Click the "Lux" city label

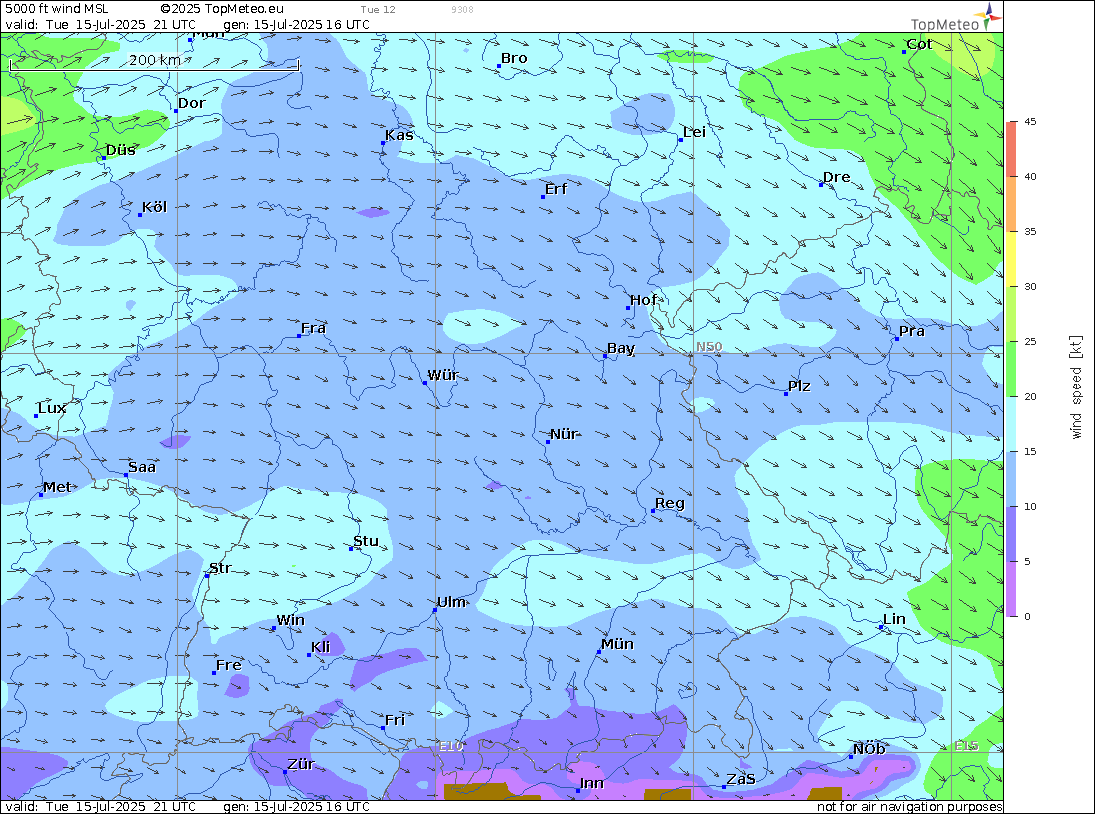click(52, 408)
